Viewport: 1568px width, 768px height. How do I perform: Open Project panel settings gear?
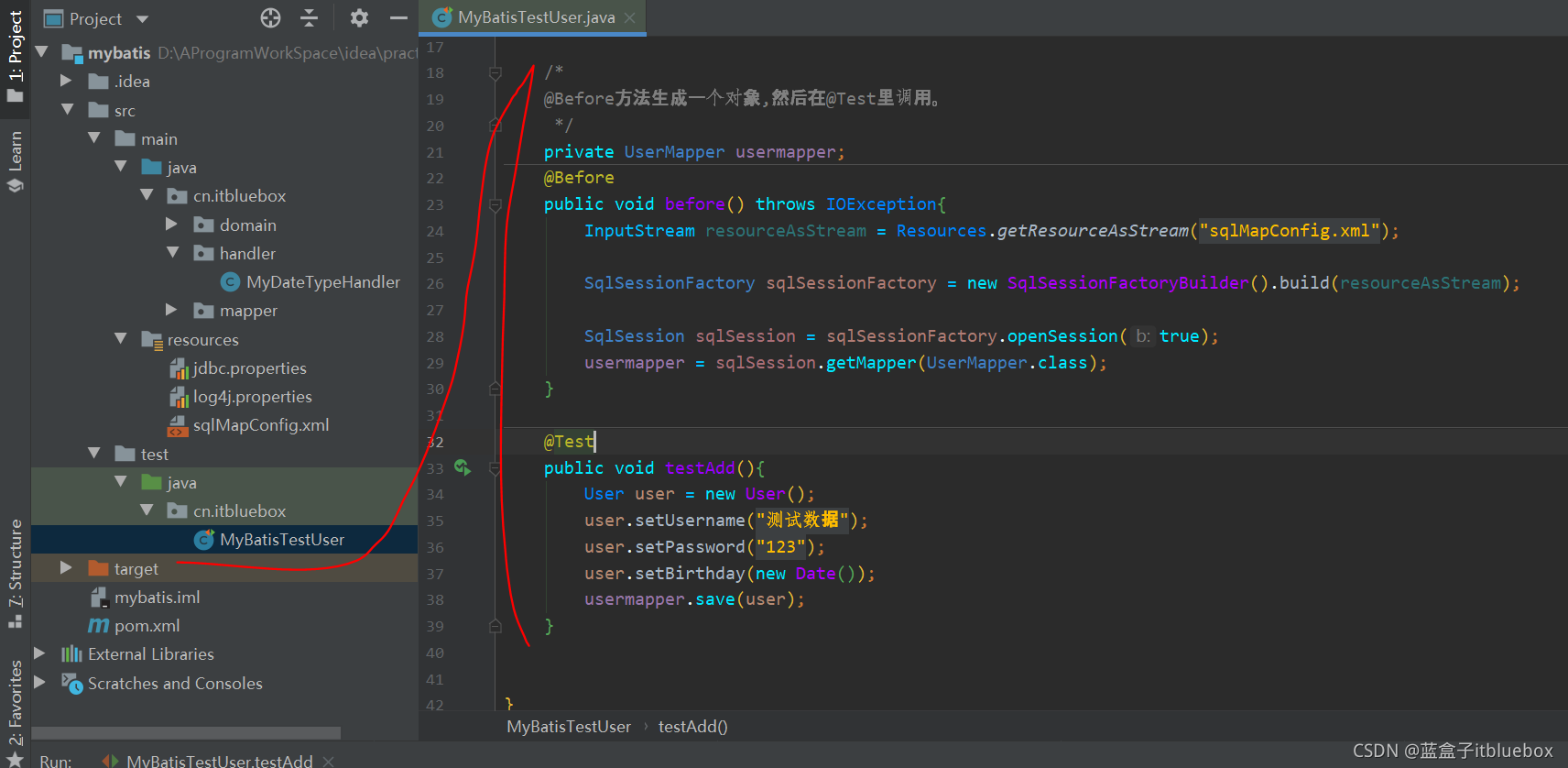tap(359, 17)
